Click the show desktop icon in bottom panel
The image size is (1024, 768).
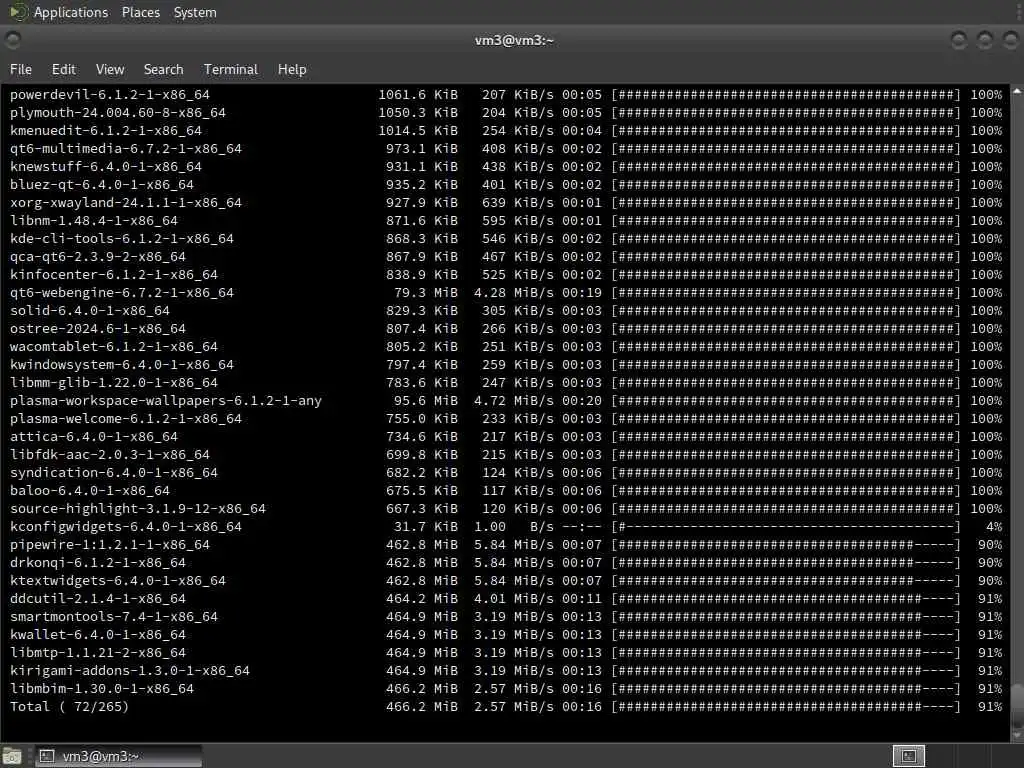[x=12, y=756]
